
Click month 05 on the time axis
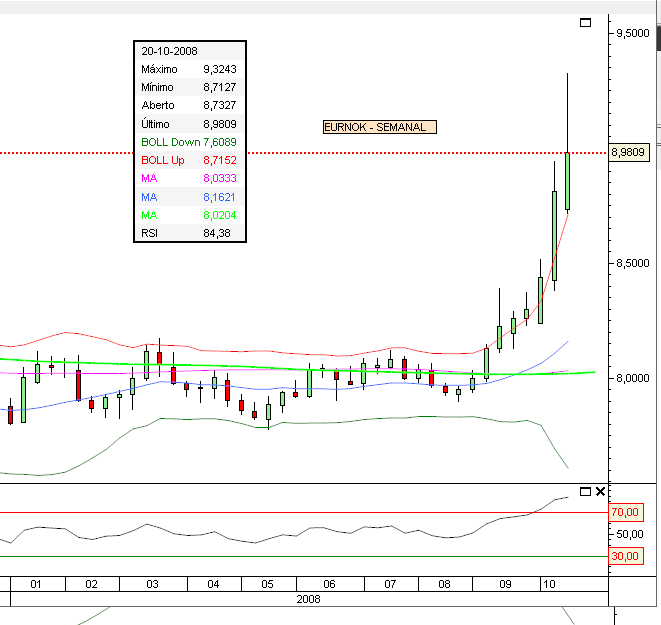coord(268,584)
